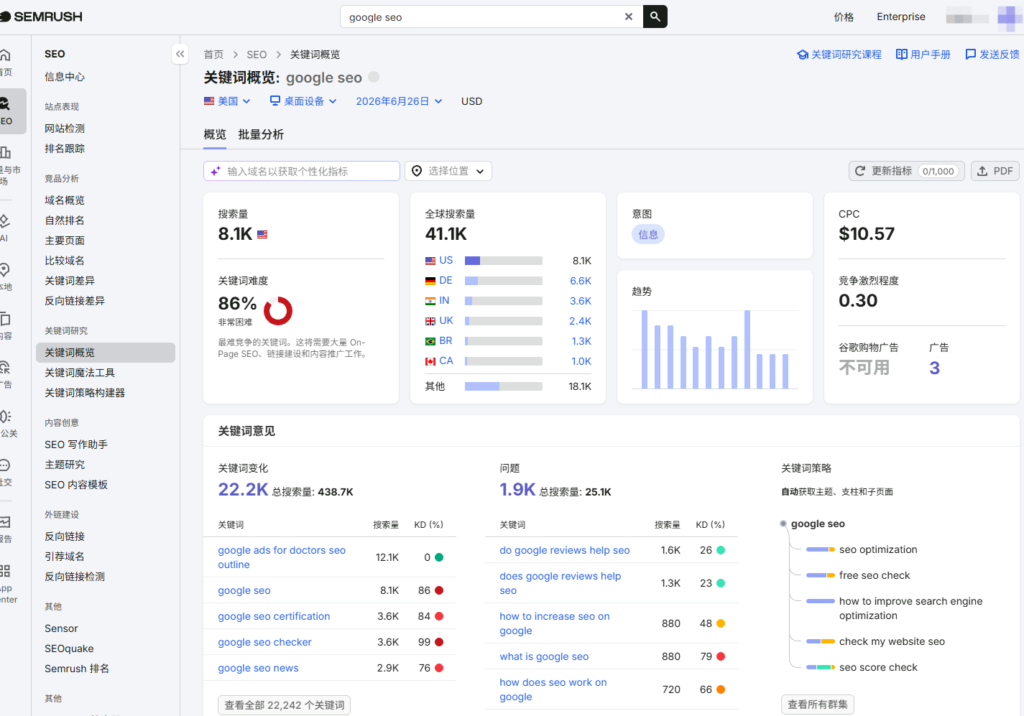Click the user avatar in the header
Viewport: 1024px width, 716px height.
pyautogui.click(x=1010, y=18)
